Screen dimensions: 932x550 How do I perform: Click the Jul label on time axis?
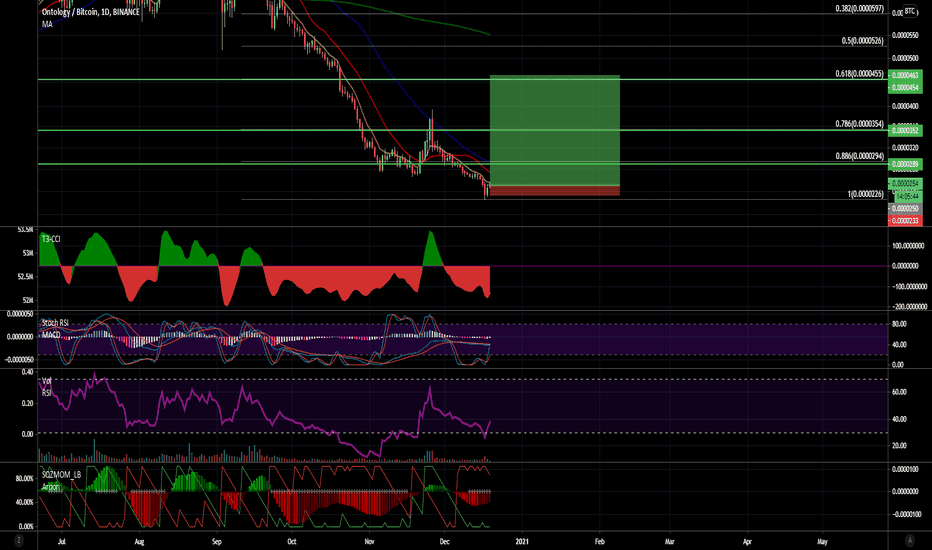[62, 542]
